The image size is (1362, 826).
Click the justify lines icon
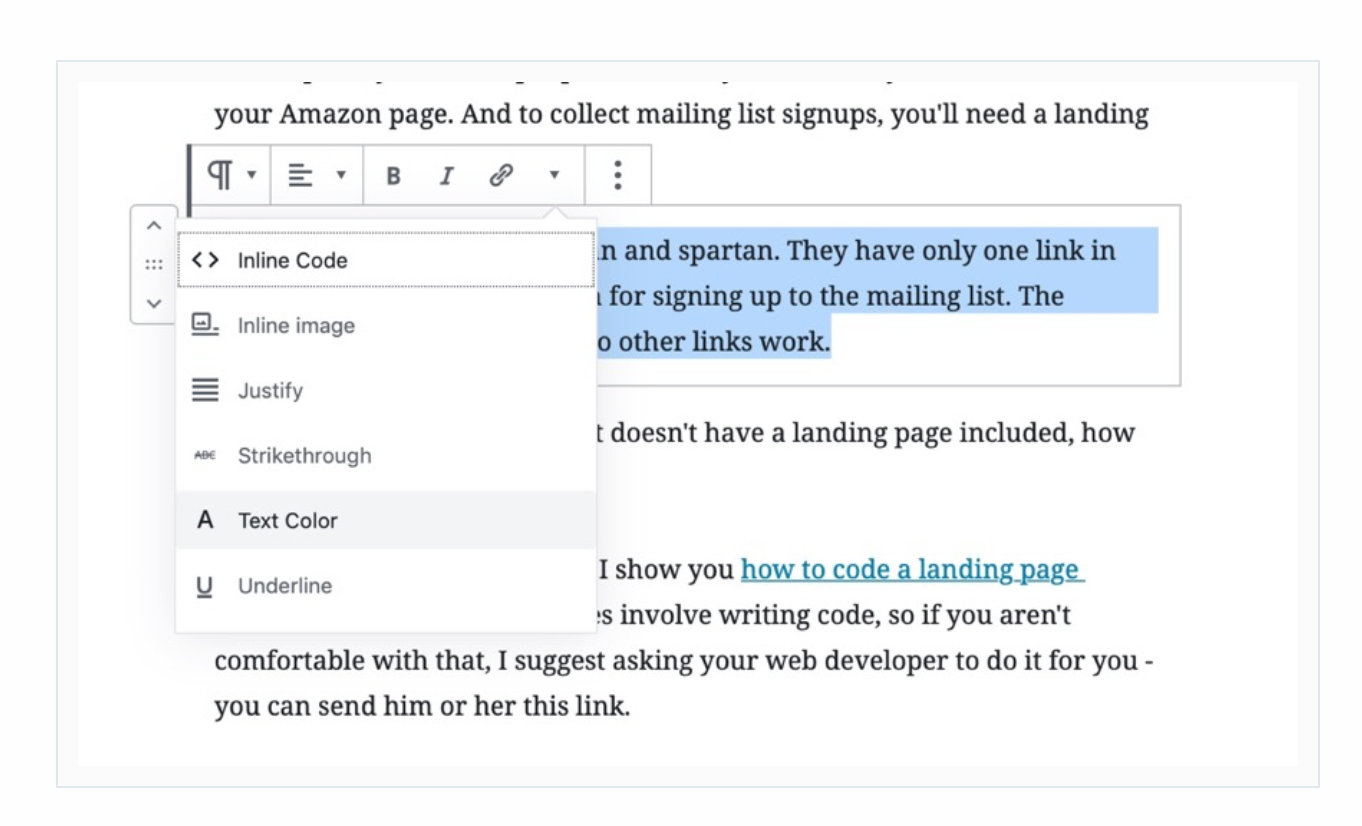coord(205,390)
